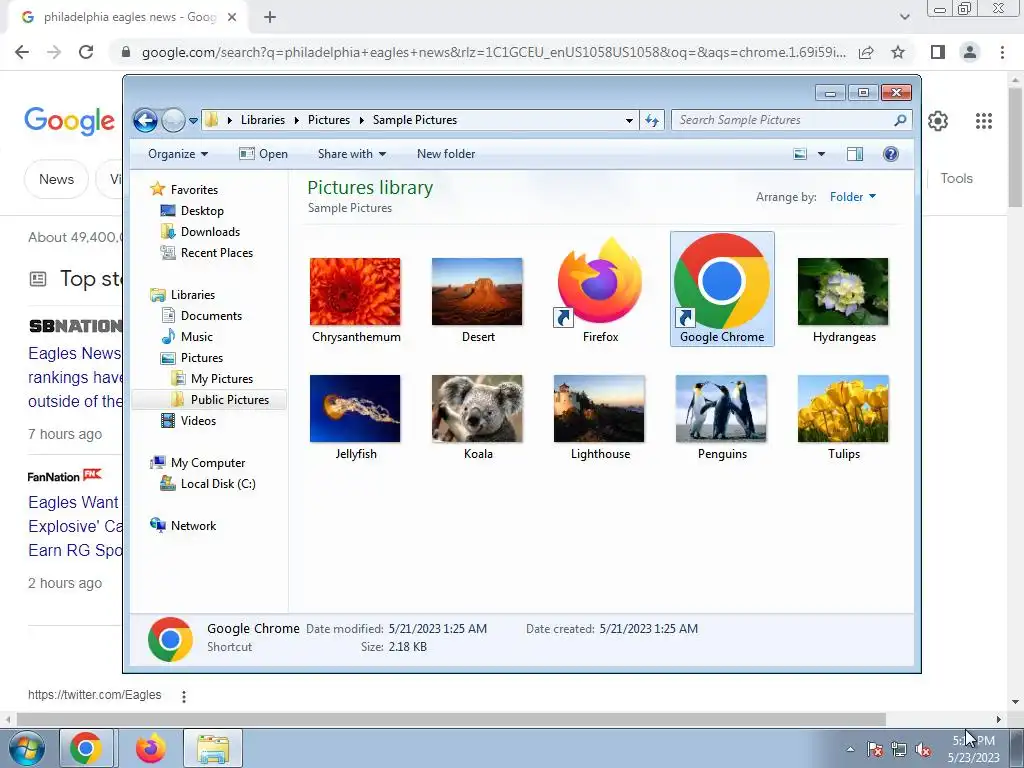Toggle the preview pane button
Screen dimensions: 1024x768
pos(855,154)
